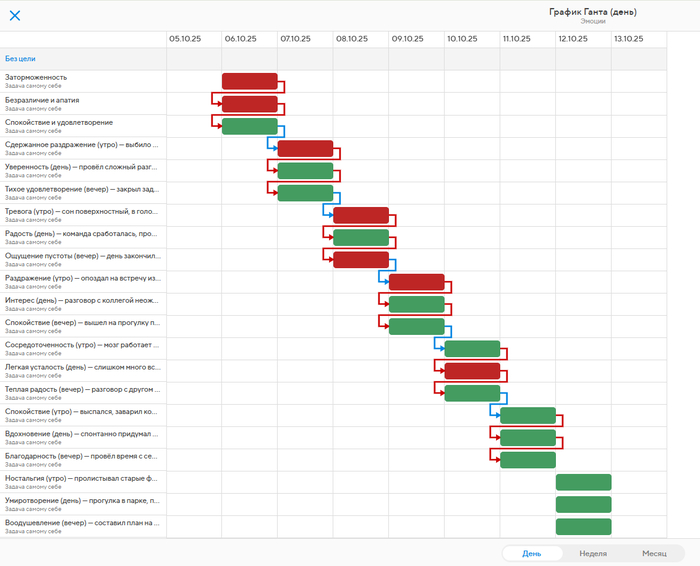Switch to the Месяц view
Image resolution: width=700 pixels, height=566 pixels.
pos(654,553)
